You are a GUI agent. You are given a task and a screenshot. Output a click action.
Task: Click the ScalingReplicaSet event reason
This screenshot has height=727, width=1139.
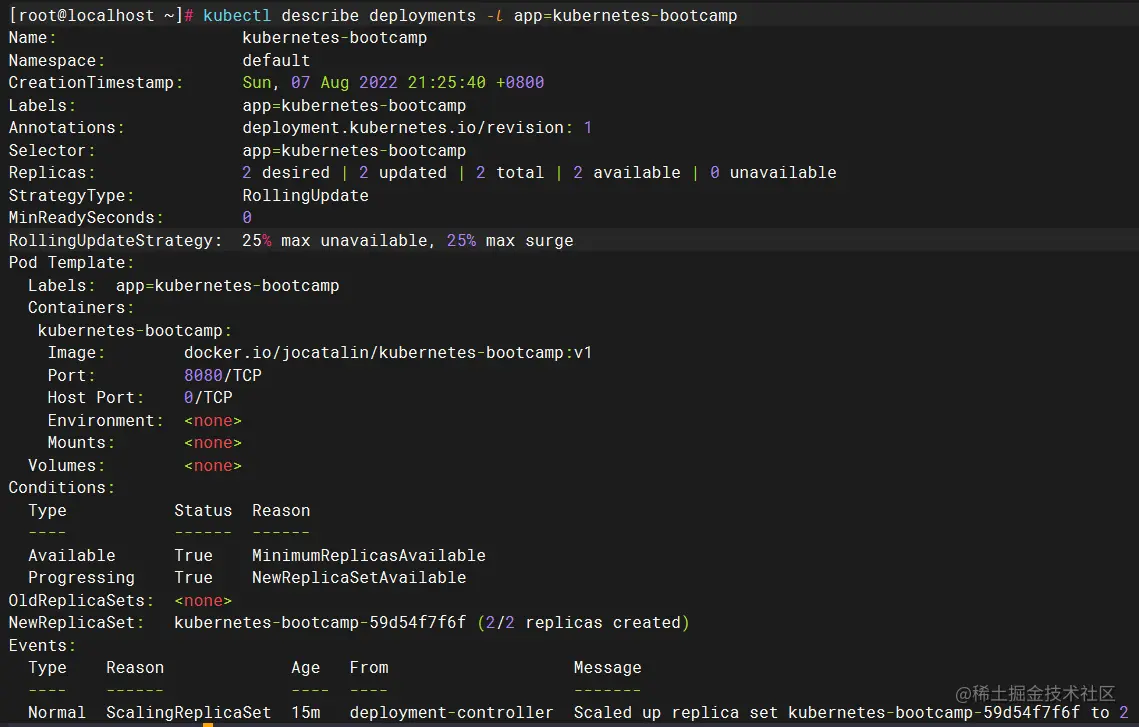click(188, 713)
